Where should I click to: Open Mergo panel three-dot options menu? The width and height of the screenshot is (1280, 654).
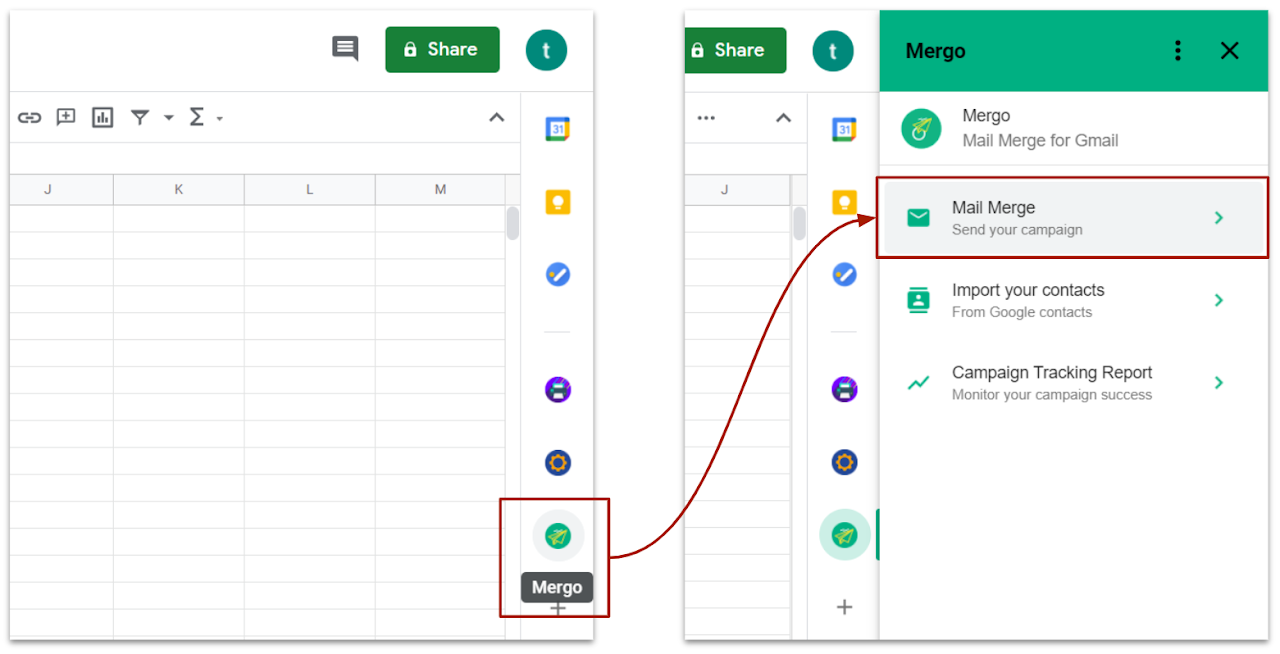1178,50
